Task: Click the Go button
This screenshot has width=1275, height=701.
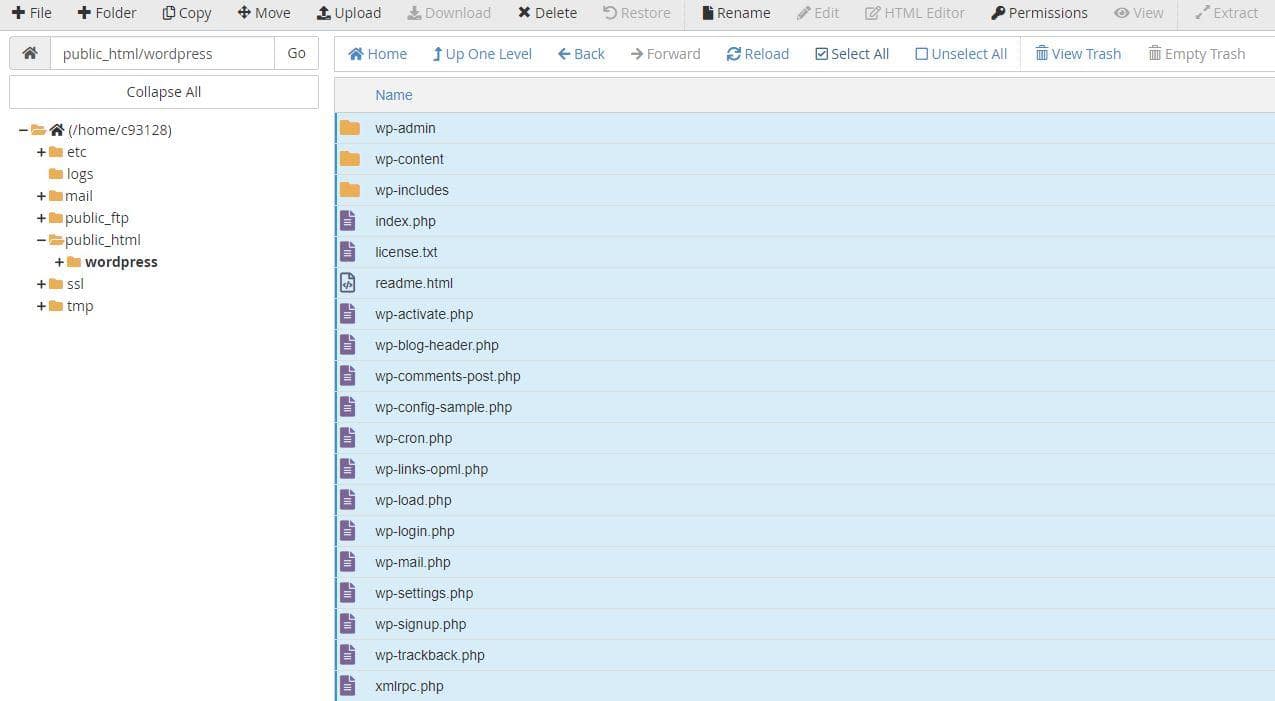Action: pyautogui.click(x=296, y=53)
